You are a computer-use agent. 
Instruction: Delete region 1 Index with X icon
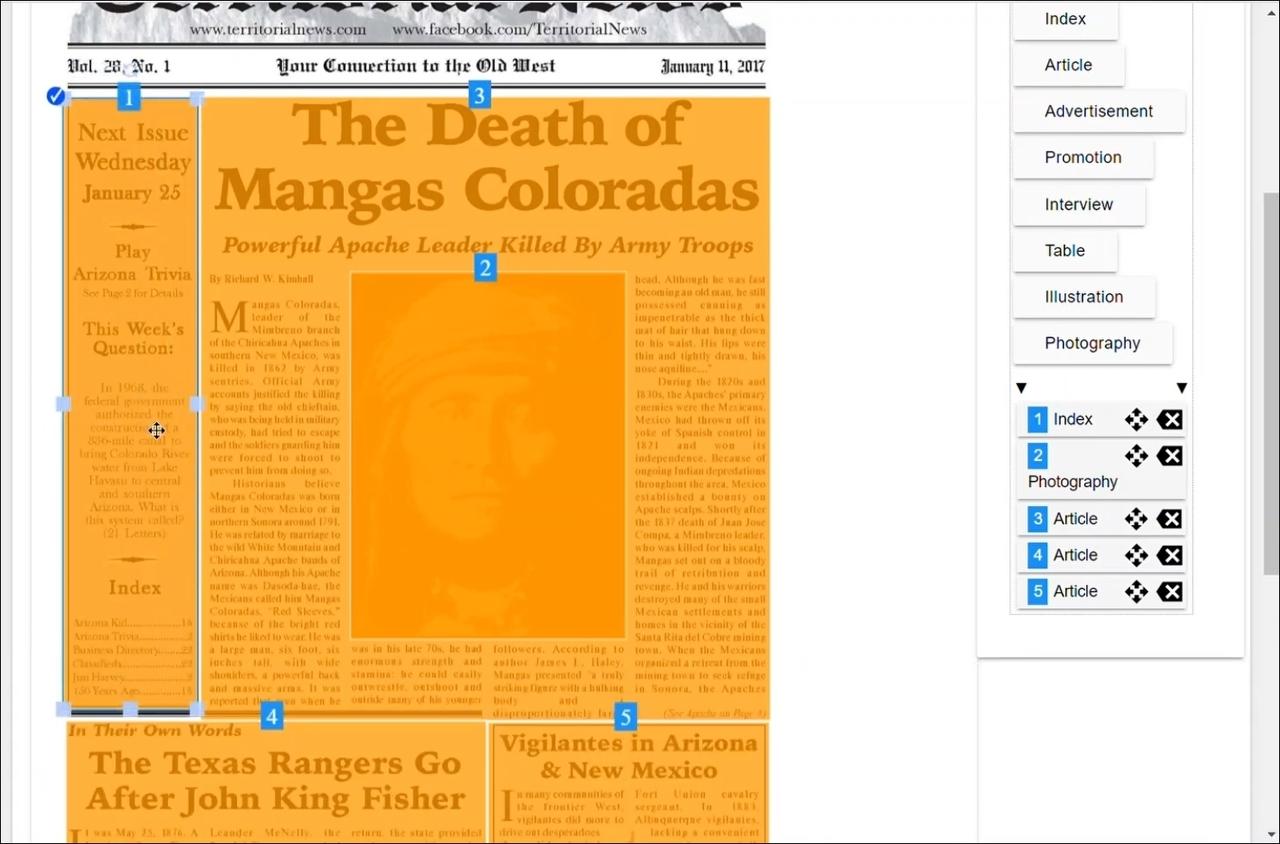click(1169, 419)
